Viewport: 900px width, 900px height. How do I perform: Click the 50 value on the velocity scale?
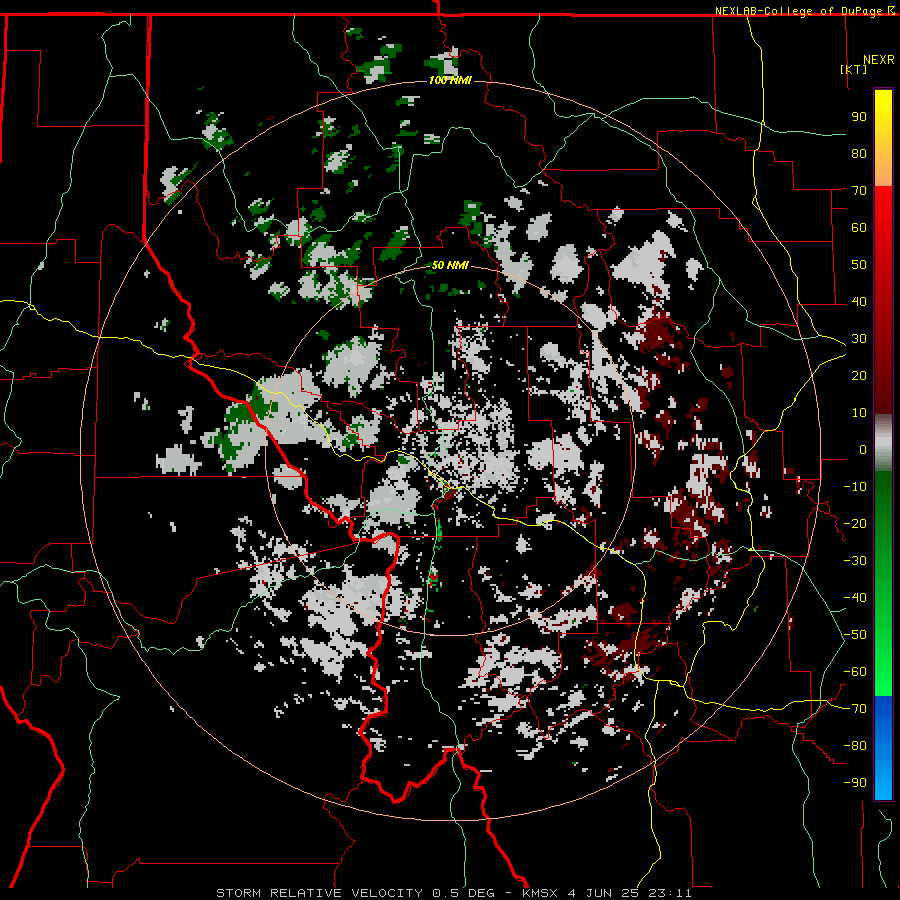click(x=859, y=265)
